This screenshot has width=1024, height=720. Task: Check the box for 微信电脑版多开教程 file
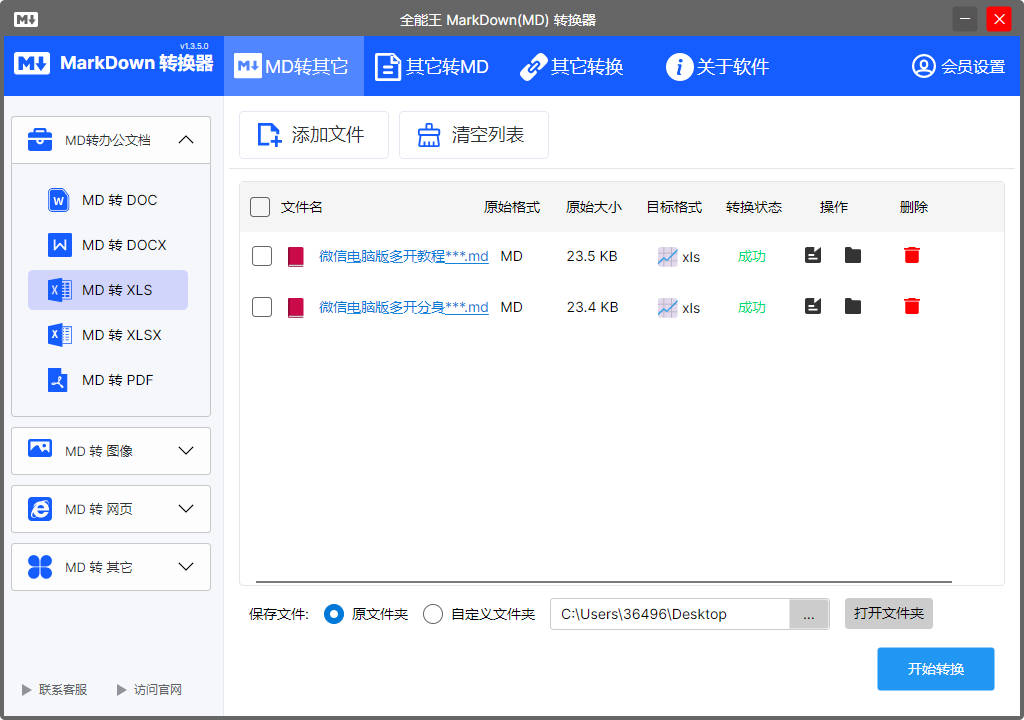pyautogui.click(x=262, y=256)
